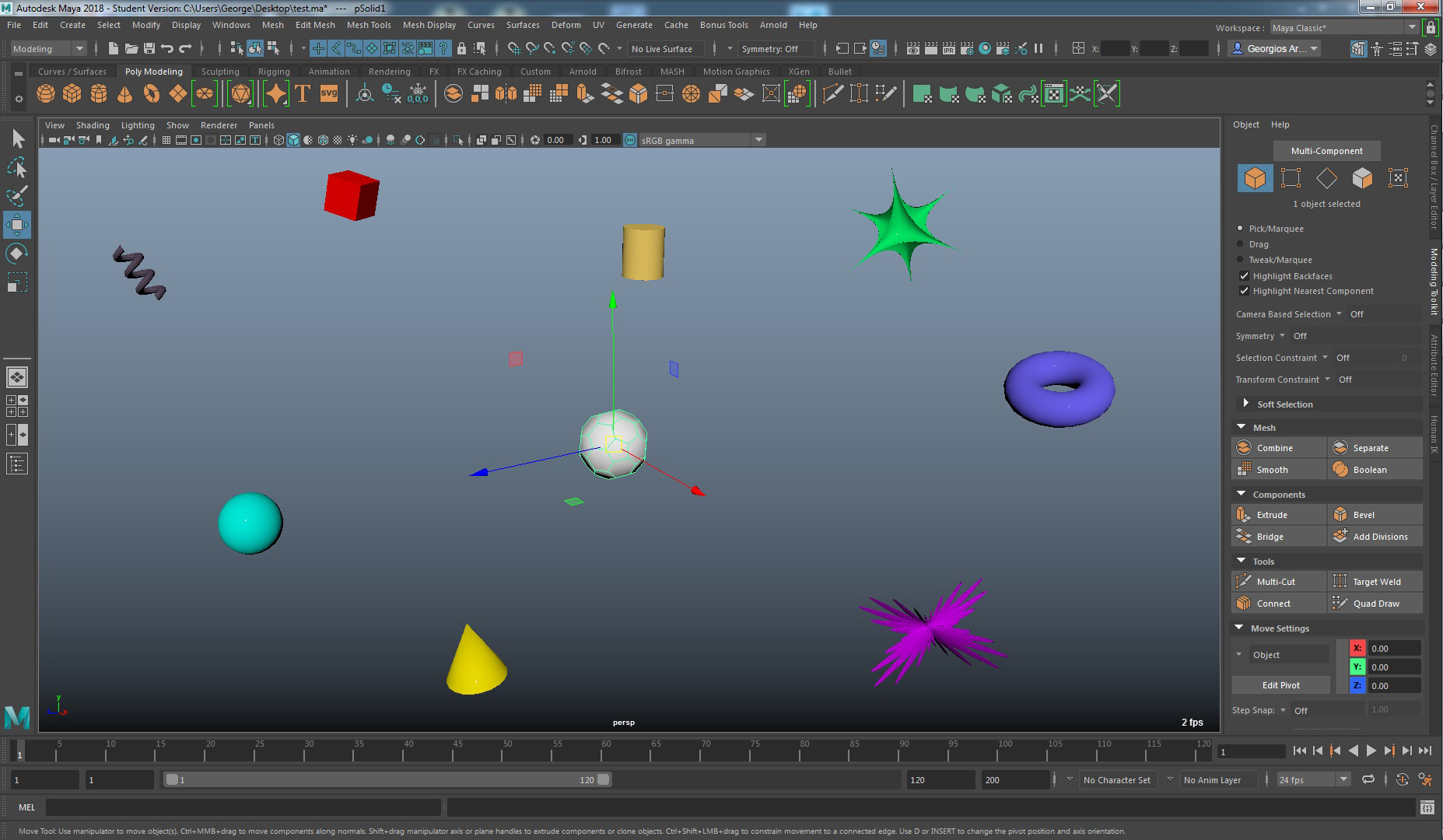Activate the Select tool in toolbox
The image size is (1443, 840).
(17, 139)
